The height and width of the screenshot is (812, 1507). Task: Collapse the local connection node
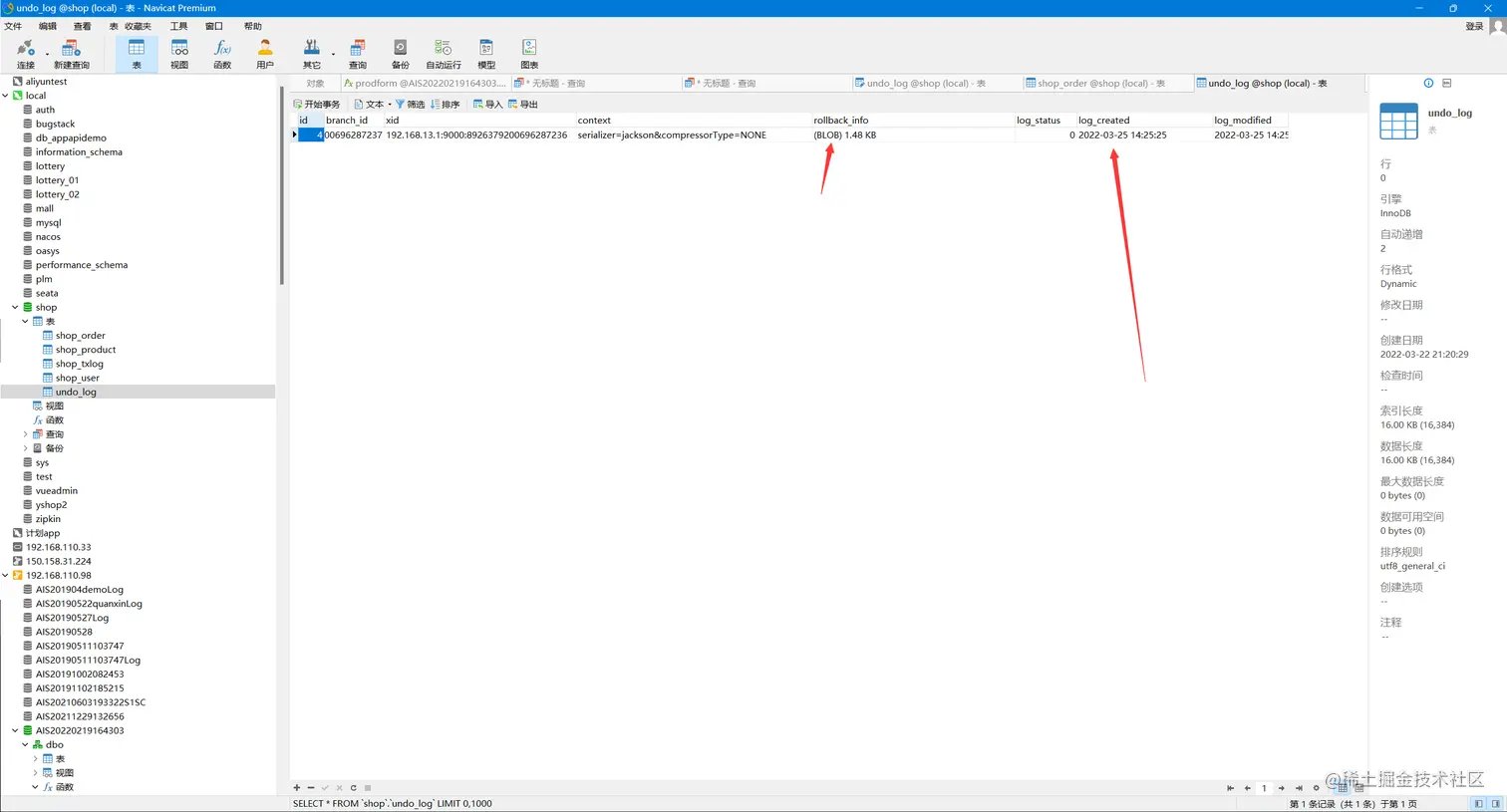[x=5, y=96]
